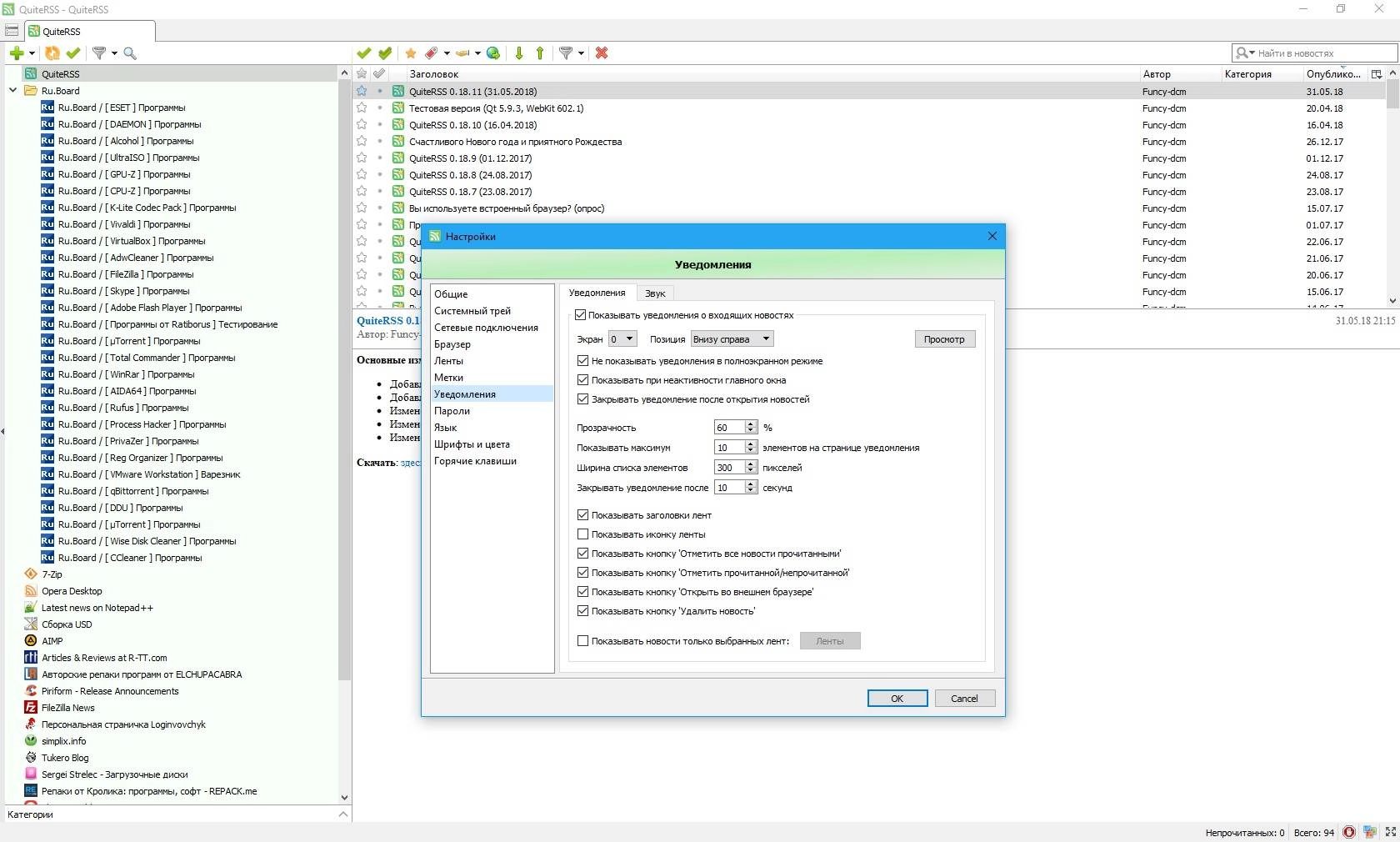Image resolution: width=1400 pixels, height=842 pixels.
Task: Toggle show 'Mark all news read' button
Action: [x=582, y=554]
